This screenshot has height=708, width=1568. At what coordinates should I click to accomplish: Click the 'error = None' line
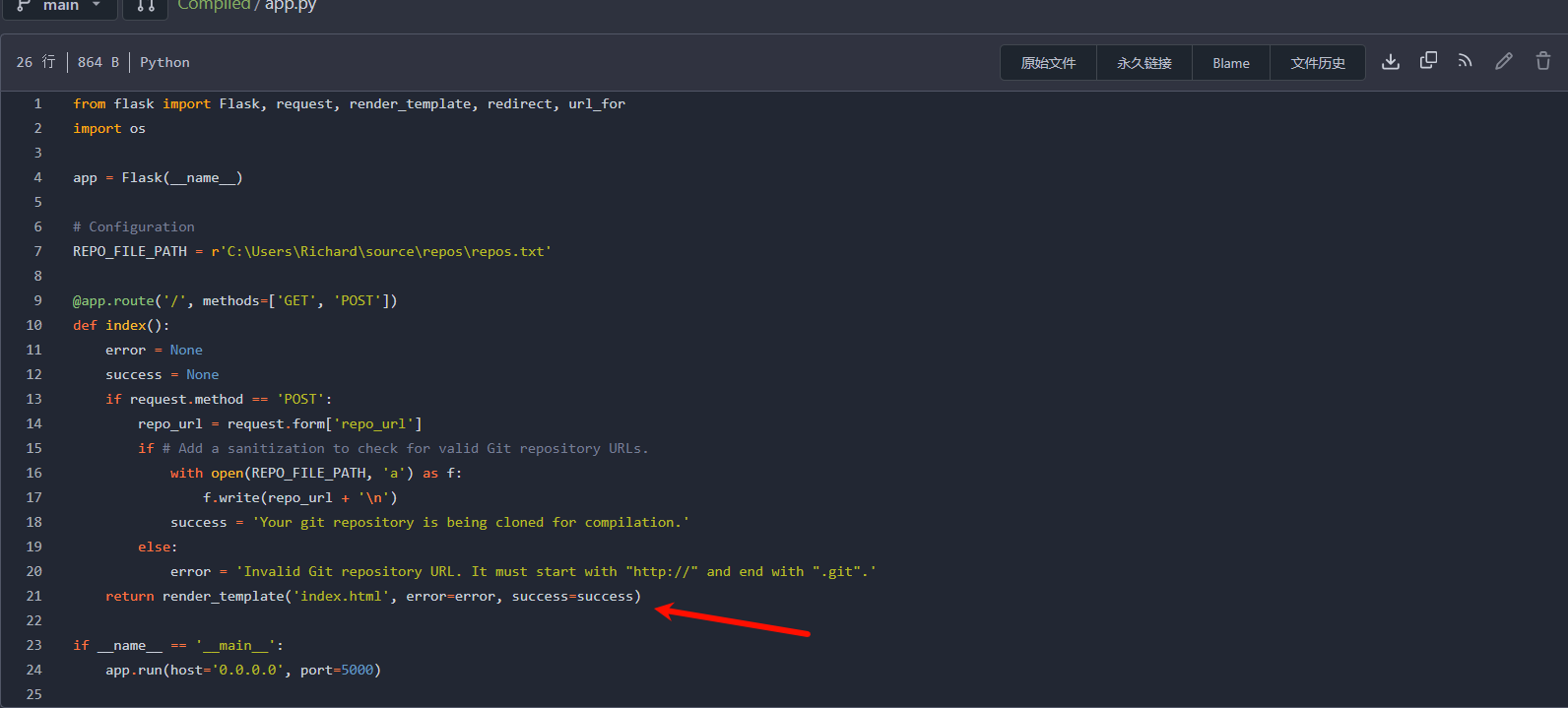[x=154, y=350]
